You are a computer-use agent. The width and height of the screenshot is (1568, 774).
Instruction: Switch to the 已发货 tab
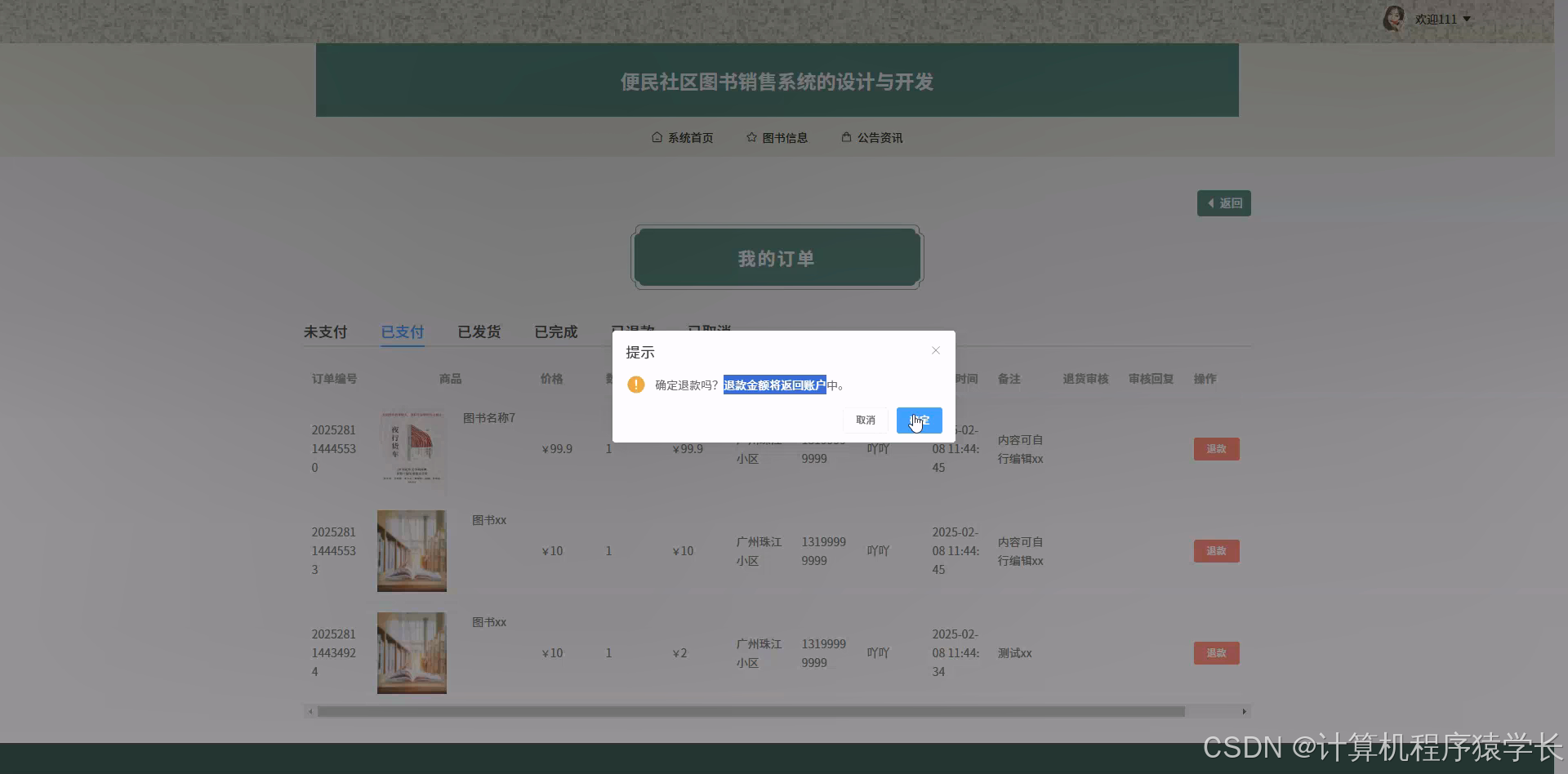coord(479,331)
